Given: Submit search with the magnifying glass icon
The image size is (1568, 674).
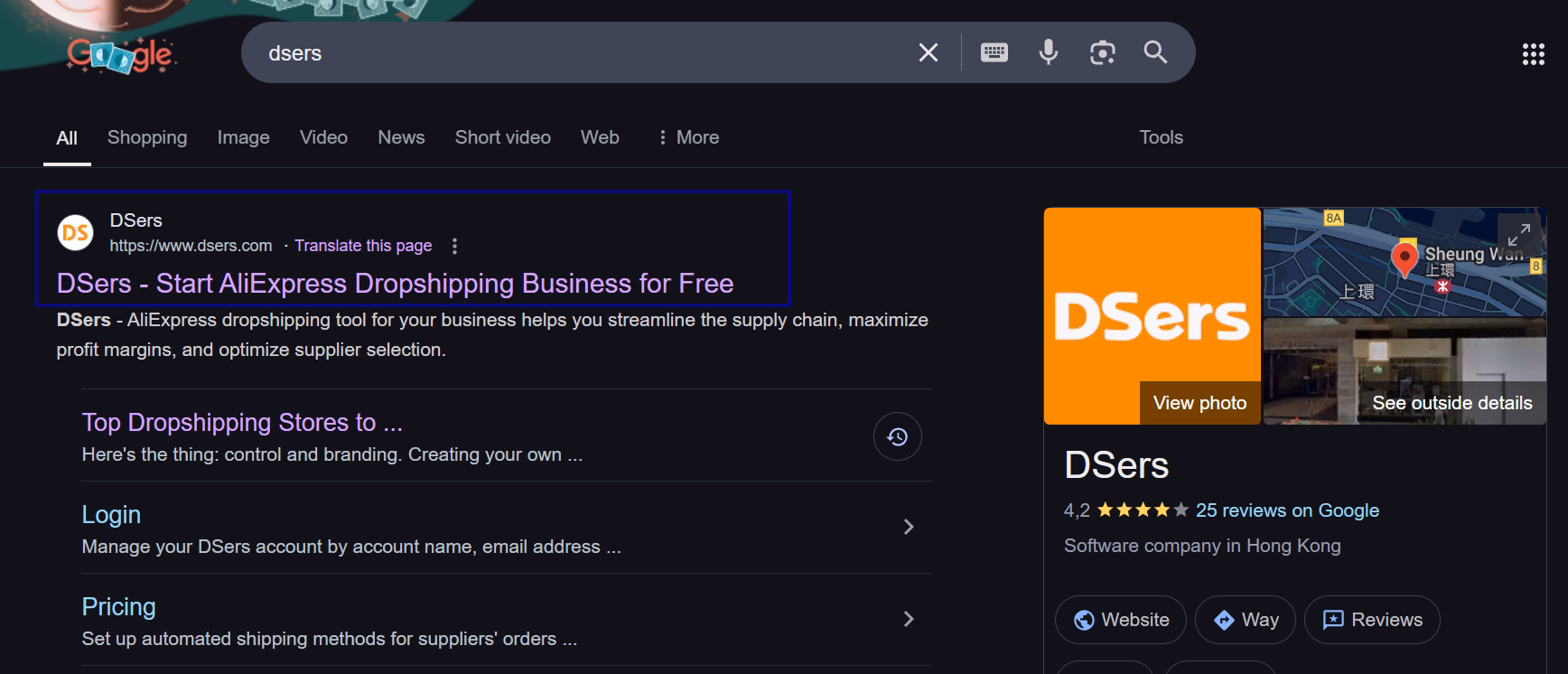Looking at the screenshot, I should click(x=1155, y=52).
